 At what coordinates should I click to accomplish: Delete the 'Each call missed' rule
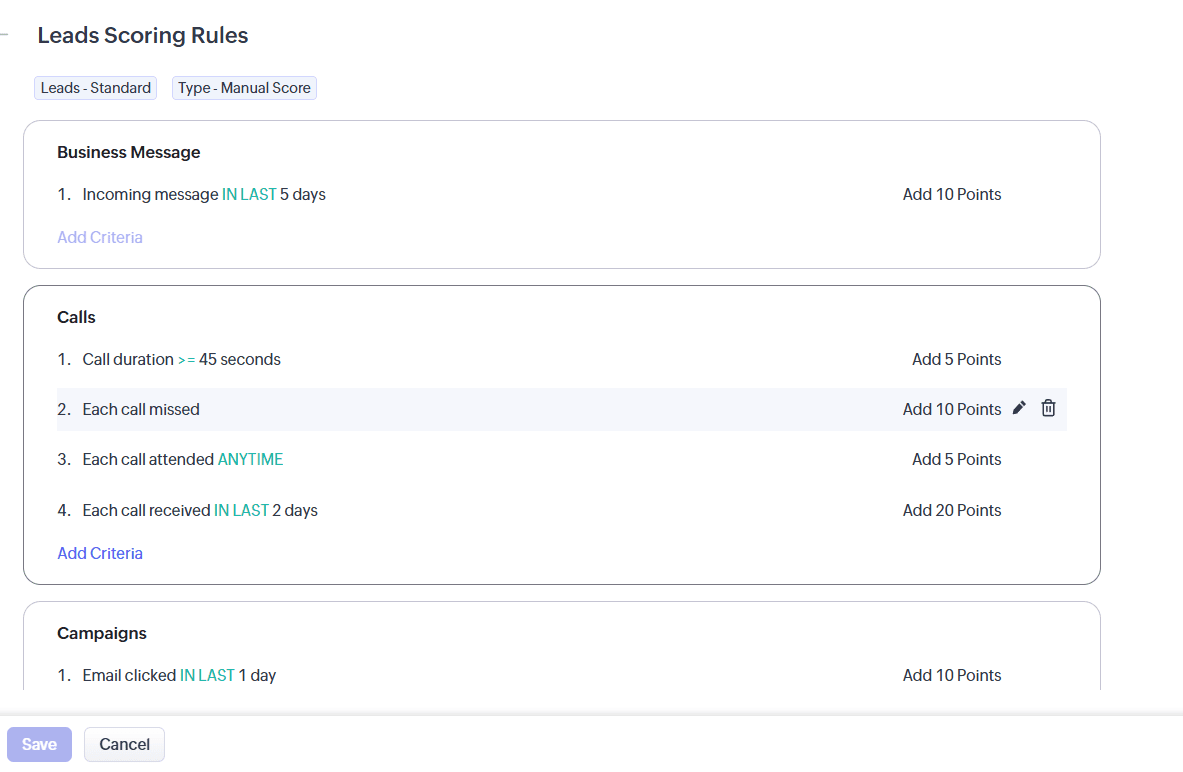(x=1048, y=408)
